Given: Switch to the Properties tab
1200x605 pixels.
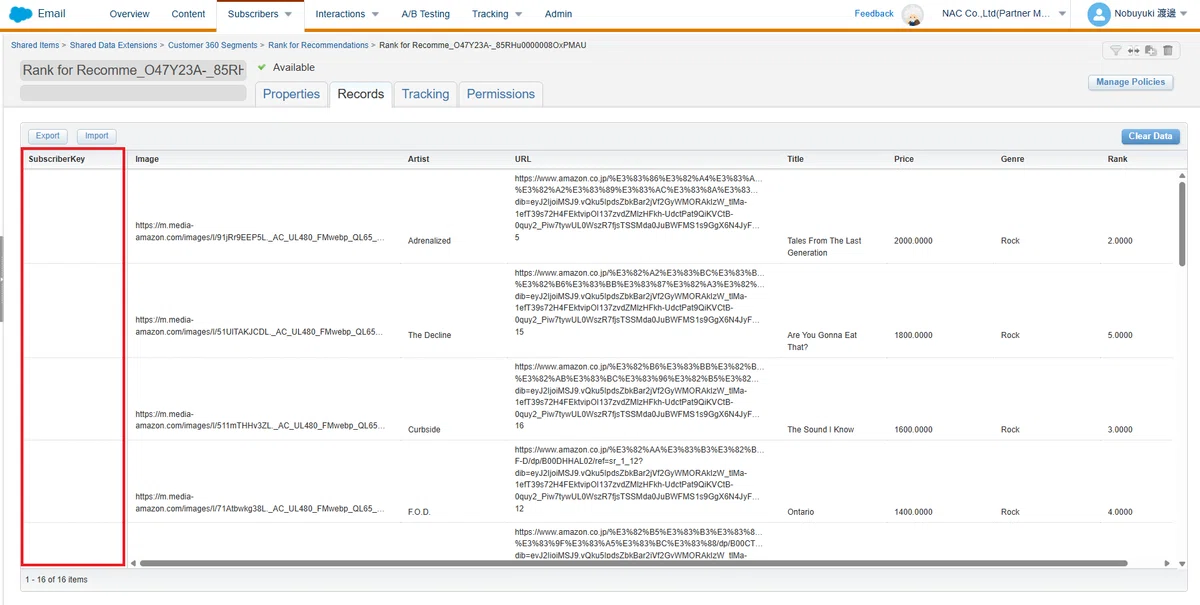Looking at the screenshot, I should point(291,94).
